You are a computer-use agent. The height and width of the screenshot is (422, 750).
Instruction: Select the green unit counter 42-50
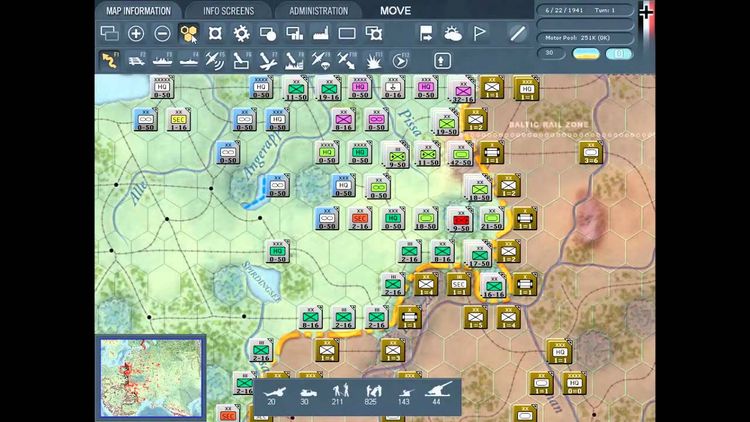point(461,154)
